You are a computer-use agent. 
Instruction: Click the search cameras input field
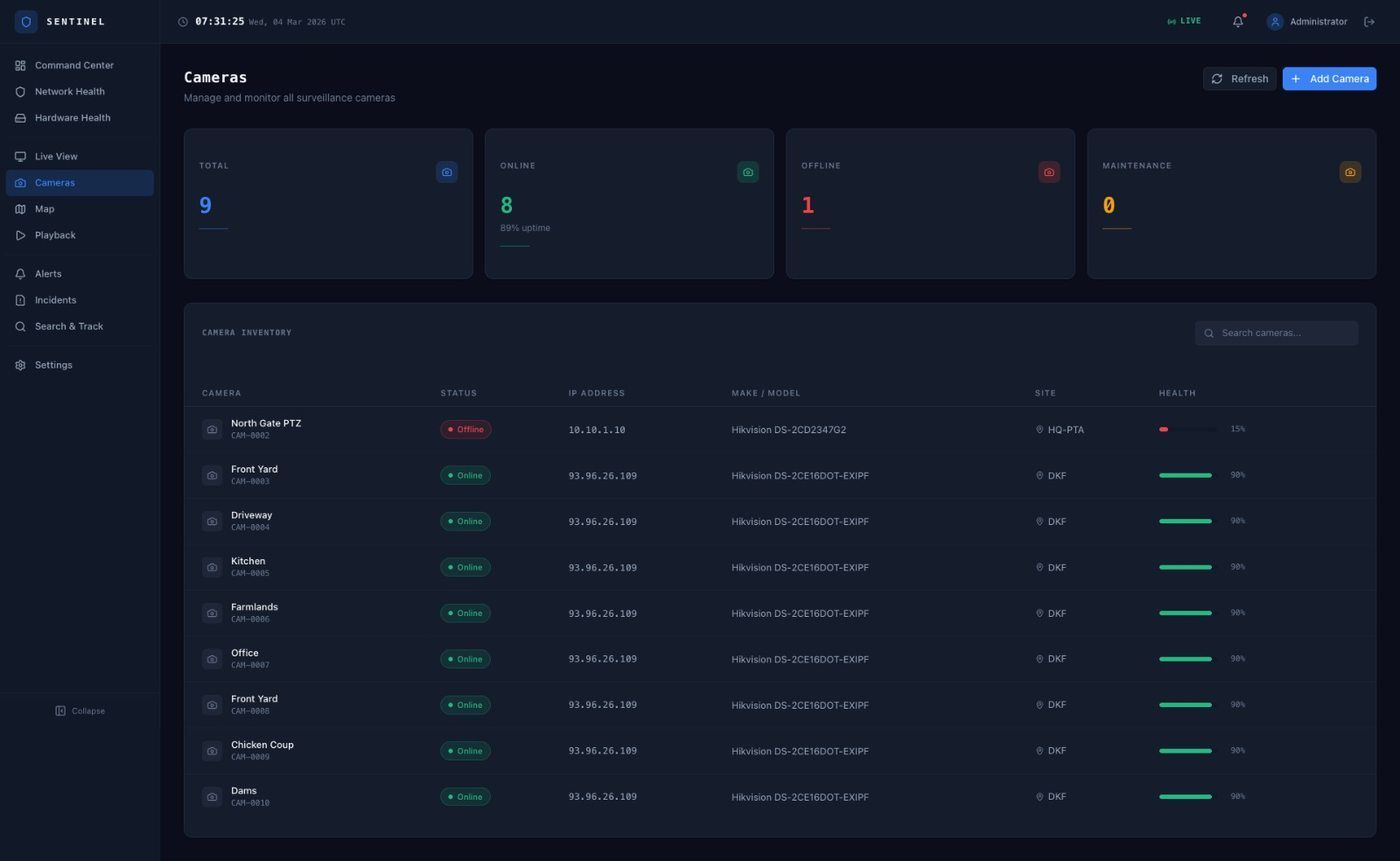tap(1277, 332)
